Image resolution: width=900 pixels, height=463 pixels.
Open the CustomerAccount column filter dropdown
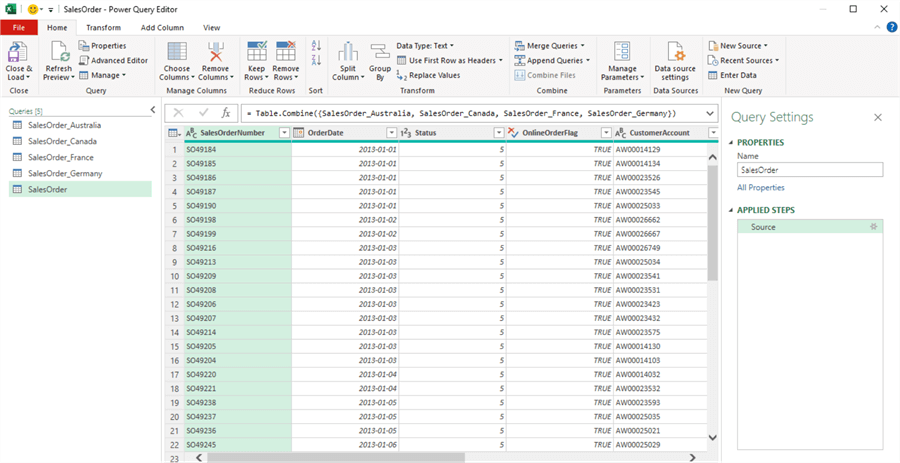pos(713,133)
